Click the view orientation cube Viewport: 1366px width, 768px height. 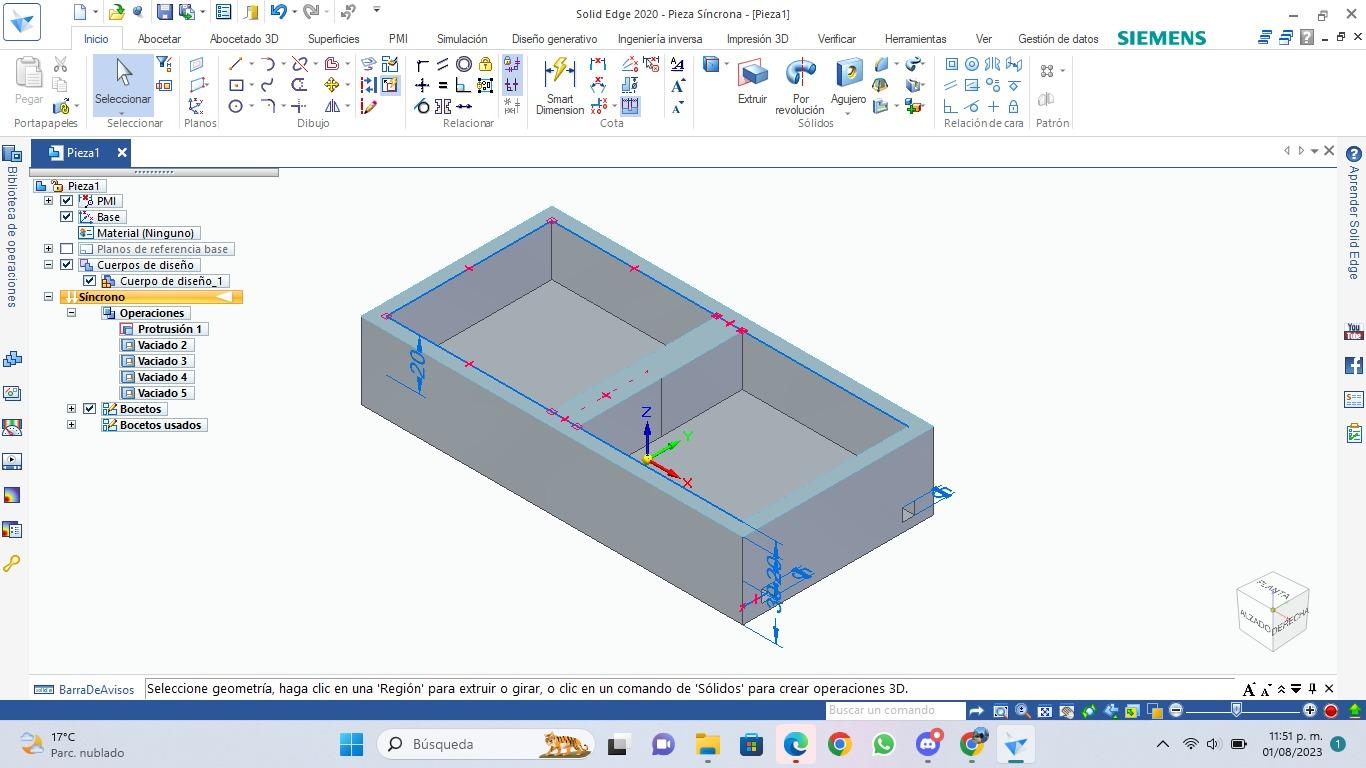coord(1273,612)
